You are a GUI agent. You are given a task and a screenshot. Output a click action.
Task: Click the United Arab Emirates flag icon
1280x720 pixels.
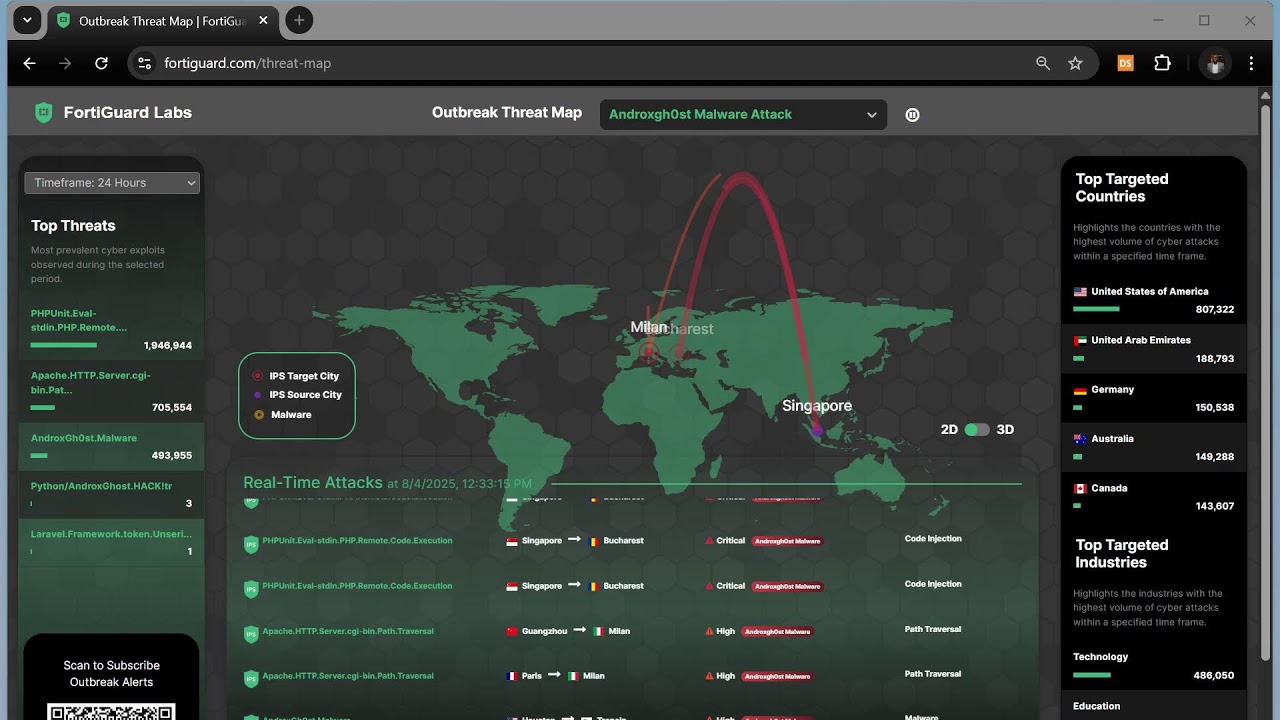point(1080,341)
